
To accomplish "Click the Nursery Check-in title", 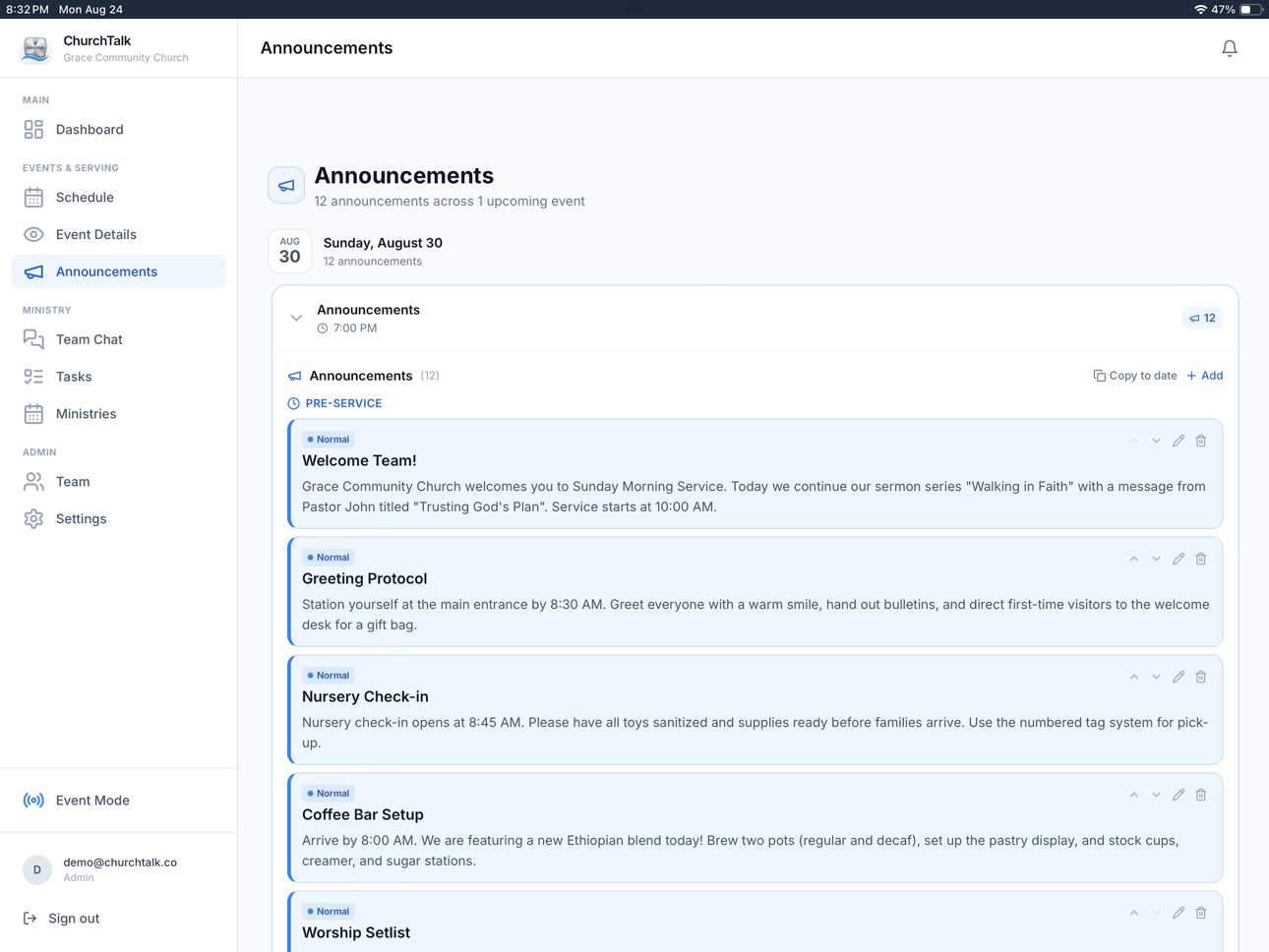I will pyautogui.click(x=365, y=697).
